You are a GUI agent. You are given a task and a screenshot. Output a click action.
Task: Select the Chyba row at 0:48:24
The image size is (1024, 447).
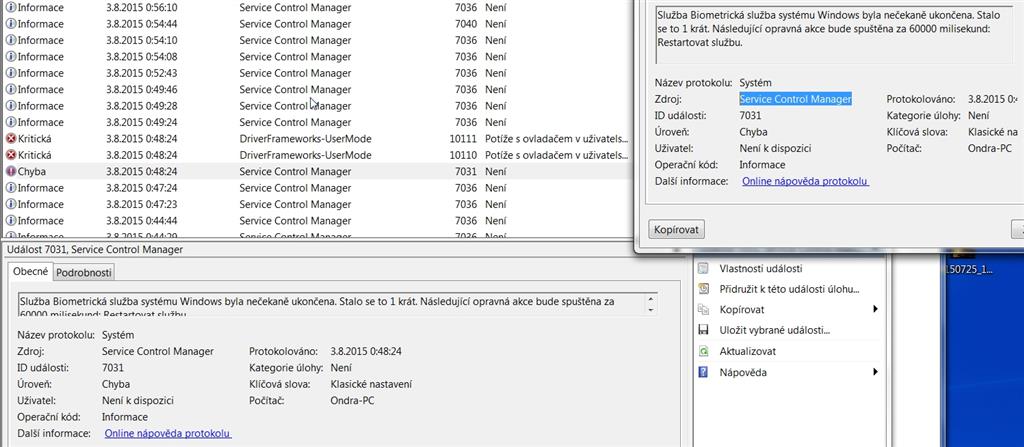coord(317,171)
